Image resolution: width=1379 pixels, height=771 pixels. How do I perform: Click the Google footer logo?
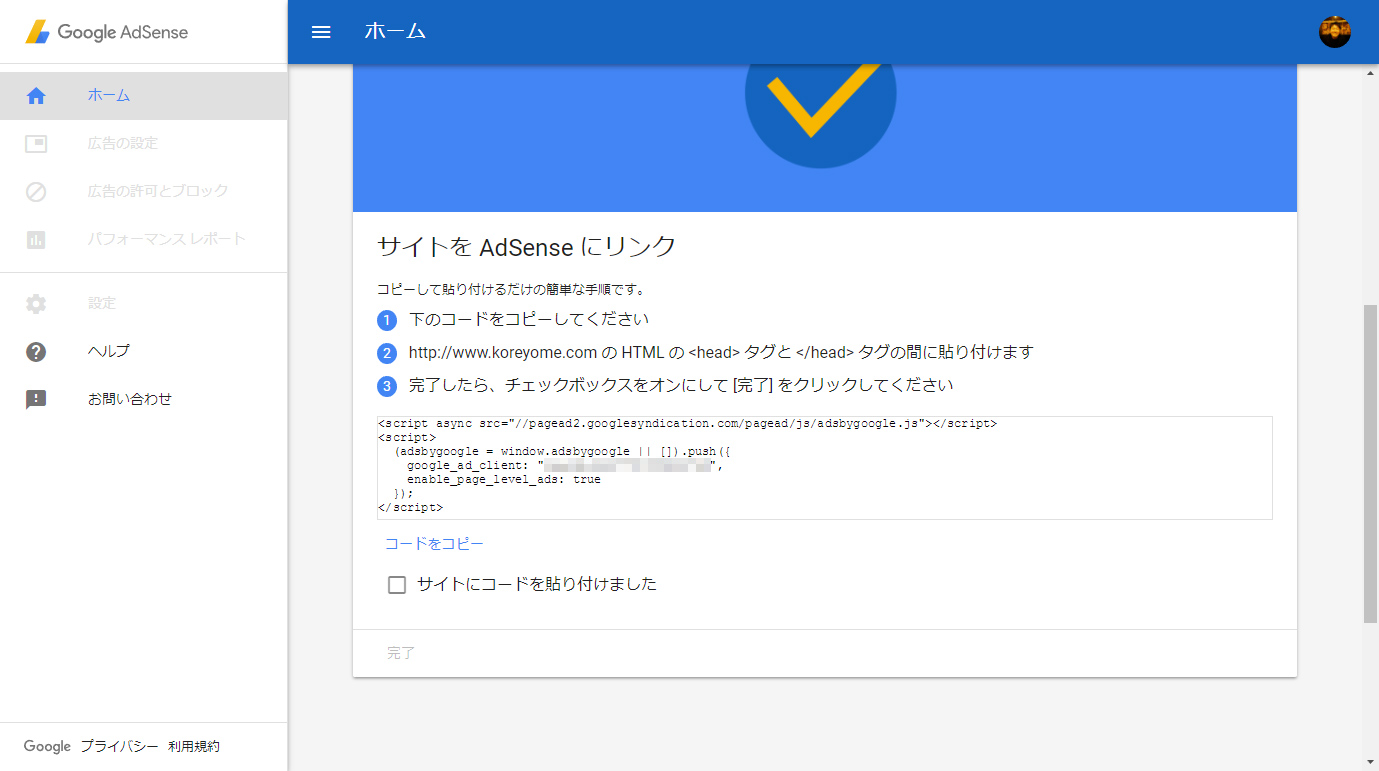click(x=47, y=747)
